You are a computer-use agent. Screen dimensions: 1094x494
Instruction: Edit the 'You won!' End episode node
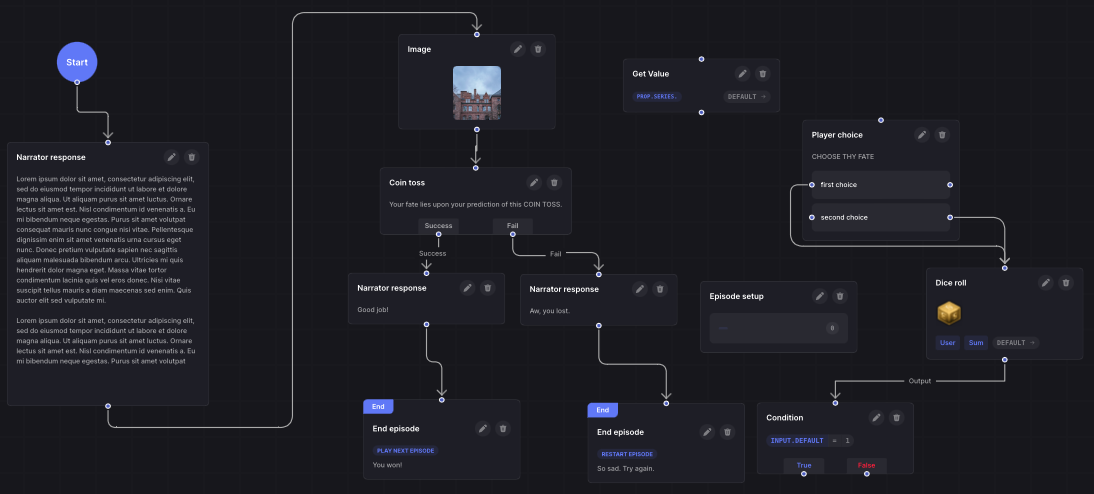coord(483,429)
